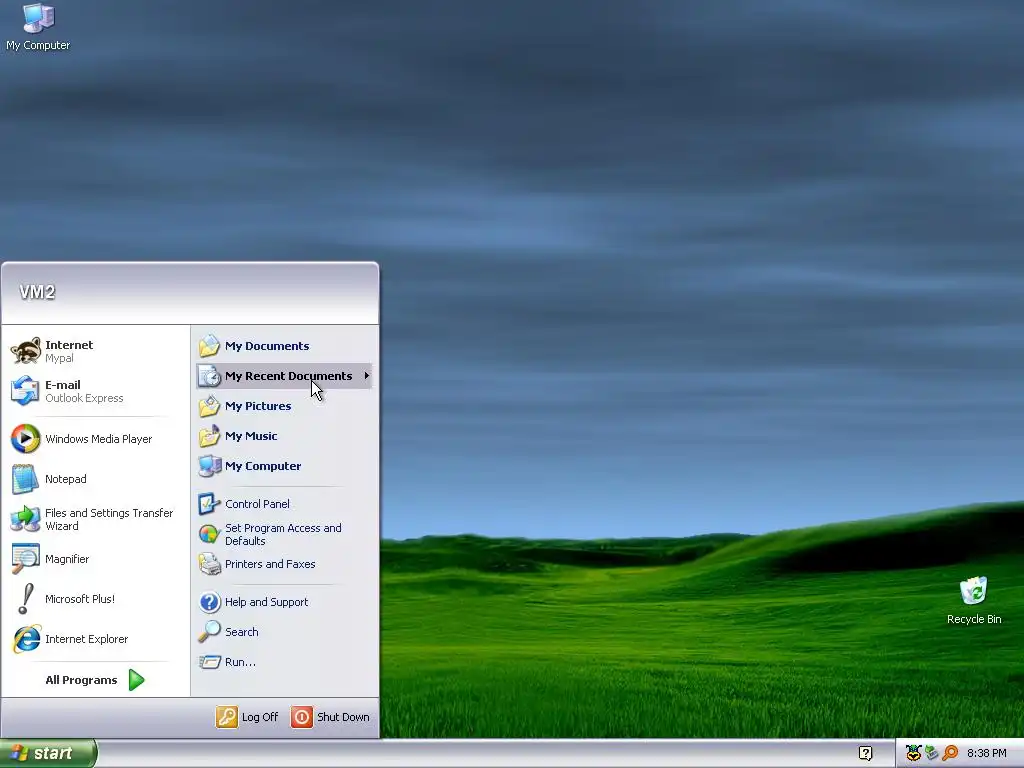Screen dimensions: 1024x768
Task: Click the Shut Down label
Action: point(343,717)
